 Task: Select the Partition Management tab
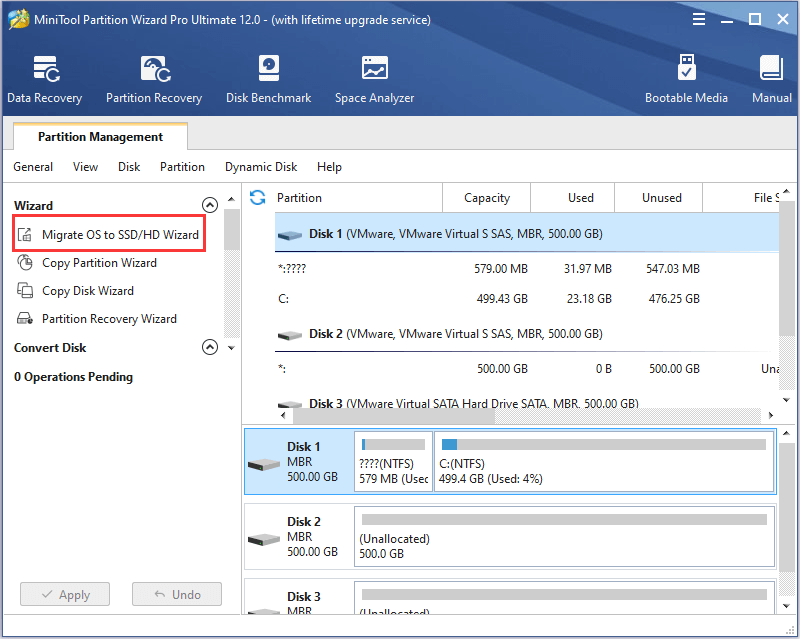point(101,137)
